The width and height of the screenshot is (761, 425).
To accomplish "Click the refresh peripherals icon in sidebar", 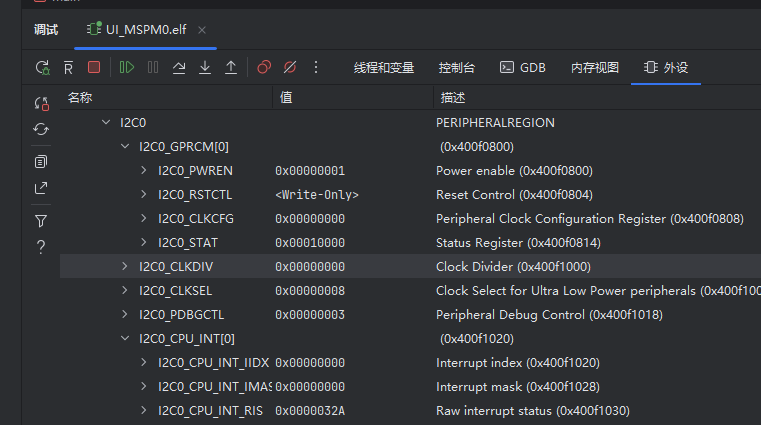I will pos(41,129).
